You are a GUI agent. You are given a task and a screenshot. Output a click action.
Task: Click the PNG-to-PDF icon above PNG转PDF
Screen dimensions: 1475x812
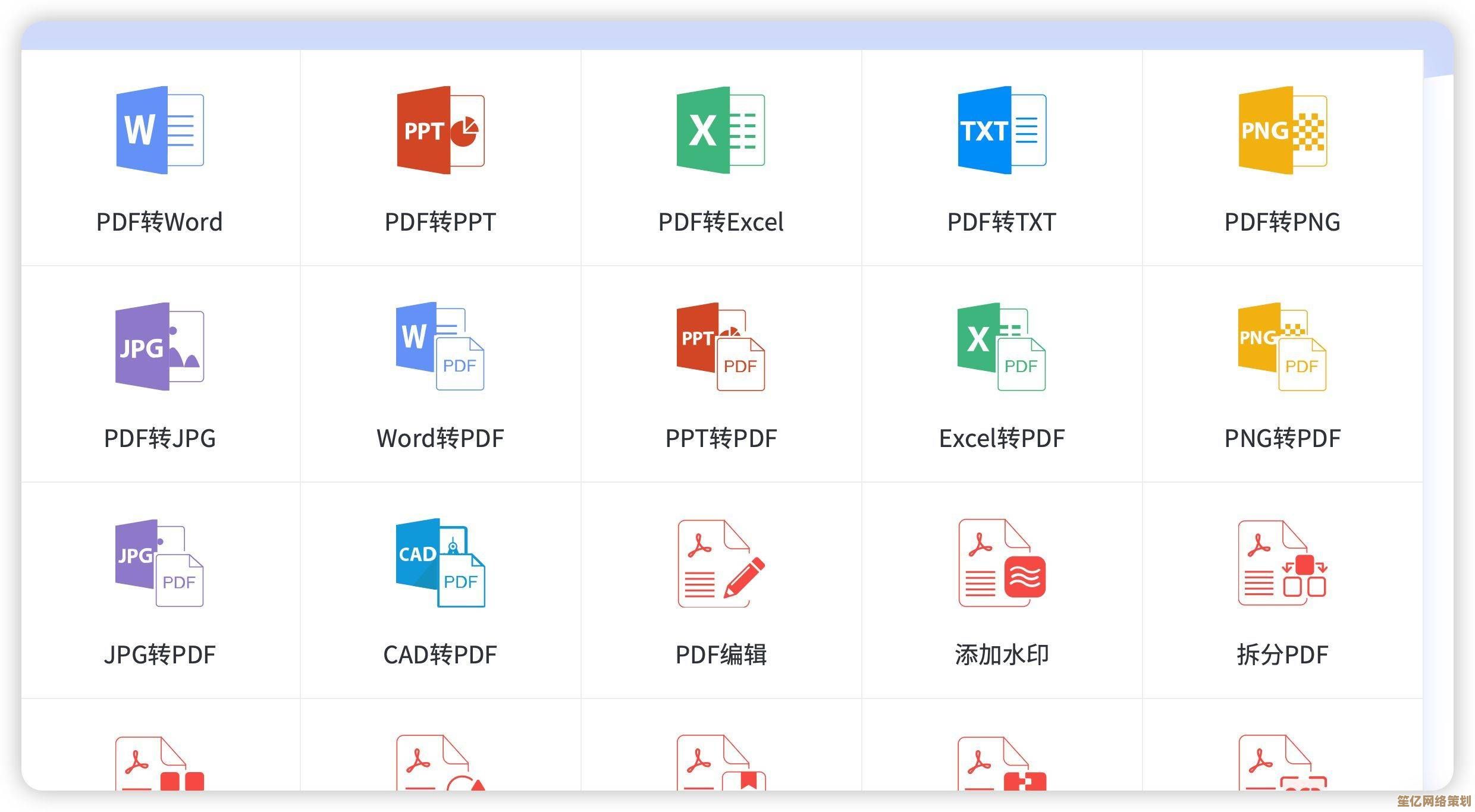click(x=1283, y=347)
